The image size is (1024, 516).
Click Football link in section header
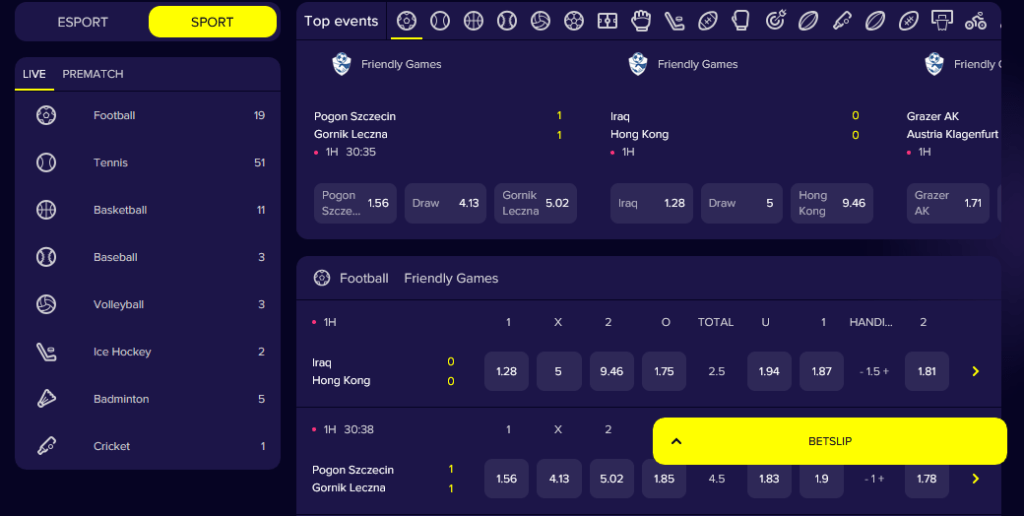coord(364,278)
